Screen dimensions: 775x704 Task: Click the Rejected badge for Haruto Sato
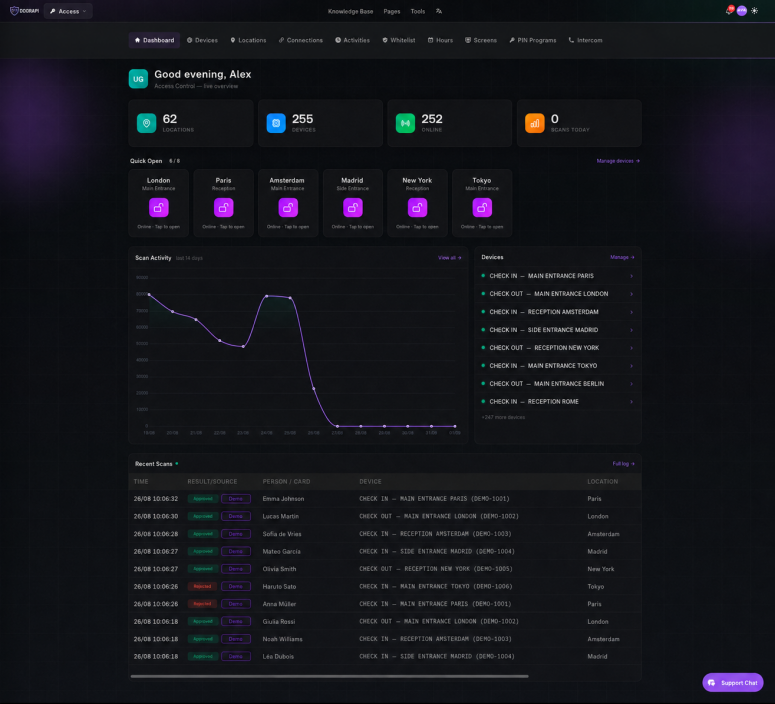(203, 586)
